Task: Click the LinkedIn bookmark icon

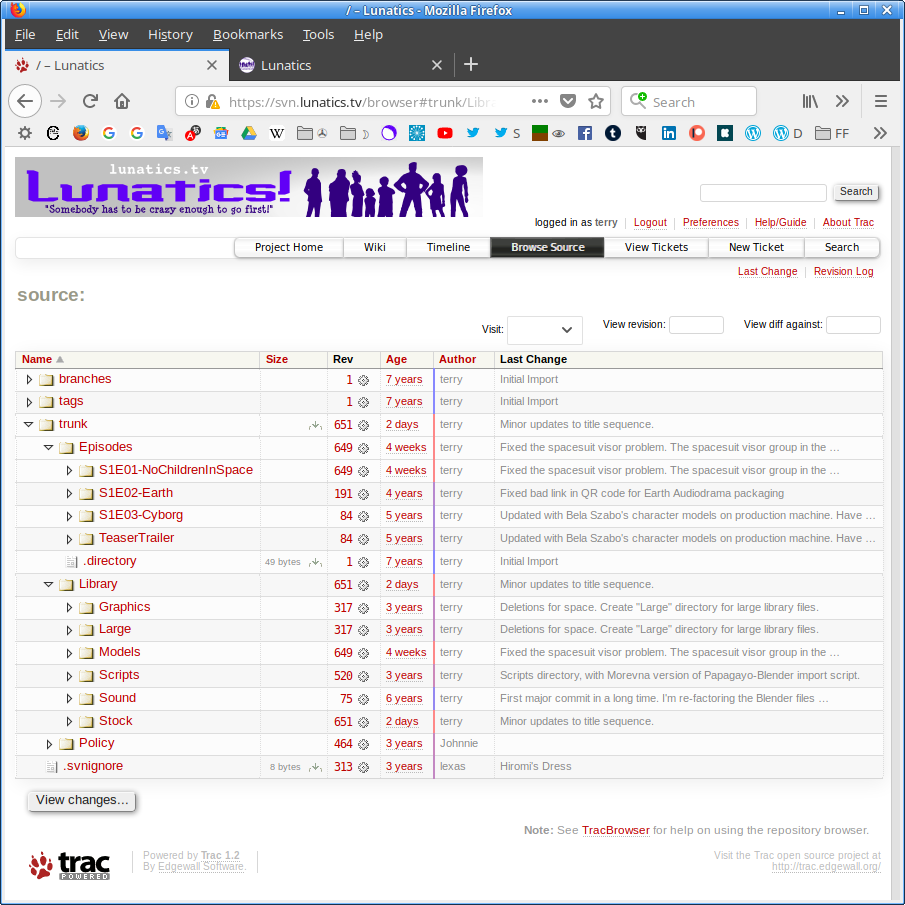Action: (x=669, y=133)
